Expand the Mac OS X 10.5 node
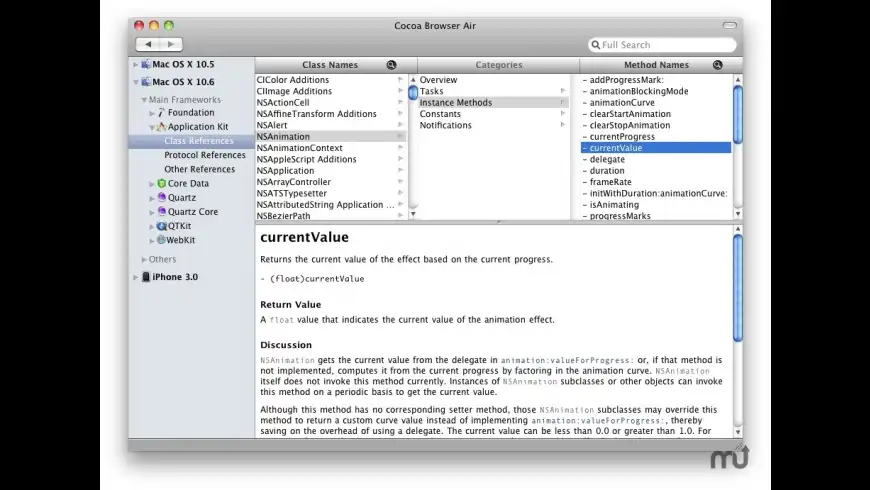870x490 pixels. [x=135, y=64]
